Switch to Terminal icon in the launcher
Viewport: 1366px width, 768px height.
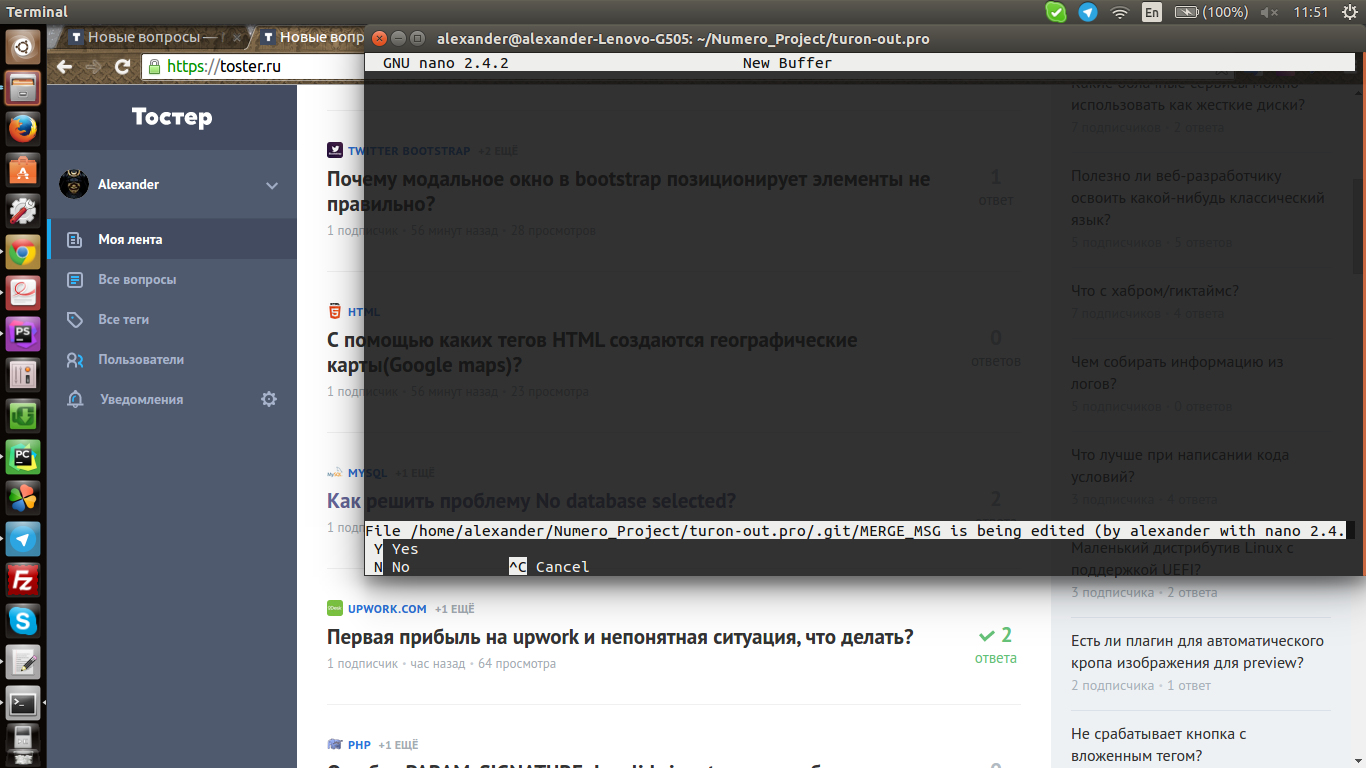point(23,703)
